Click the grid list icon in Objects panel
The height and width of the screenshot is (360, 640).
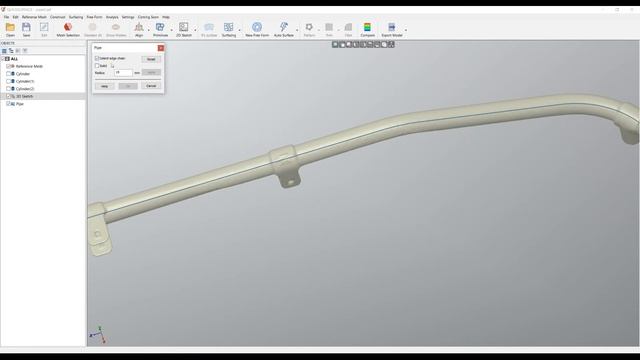[x=4, y=51]
